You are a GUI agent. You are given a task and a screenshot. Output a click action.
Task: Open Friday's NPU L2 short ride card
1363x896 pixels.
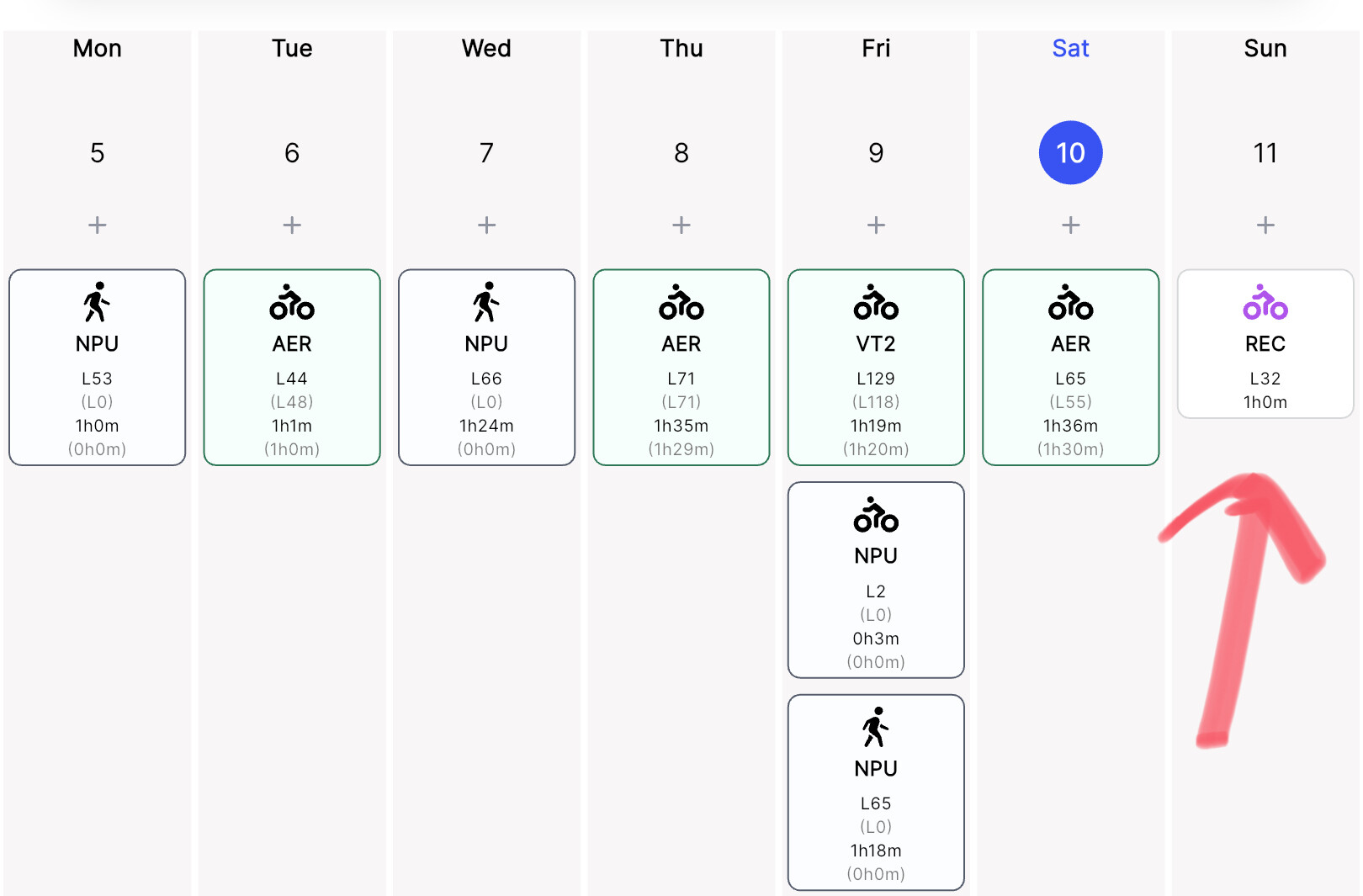coord(876,580)
